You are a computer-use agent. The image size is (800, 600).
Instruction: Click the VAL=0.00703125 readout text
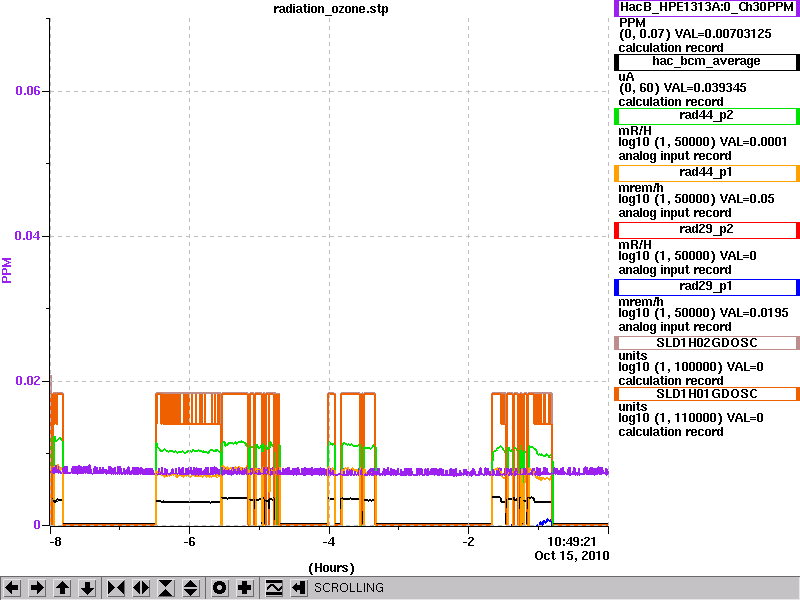click(723, 34)
